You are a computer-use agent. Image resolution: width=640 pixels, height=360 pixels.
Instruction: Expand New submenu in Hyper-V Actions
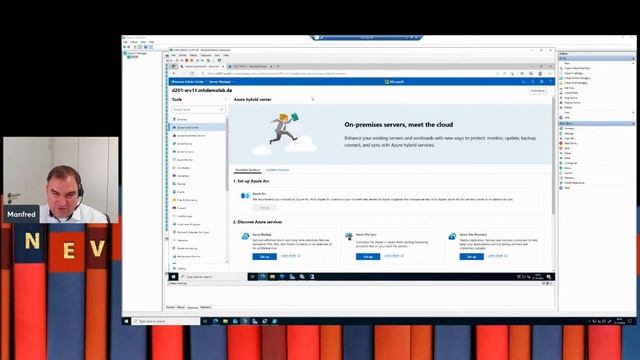633,63
